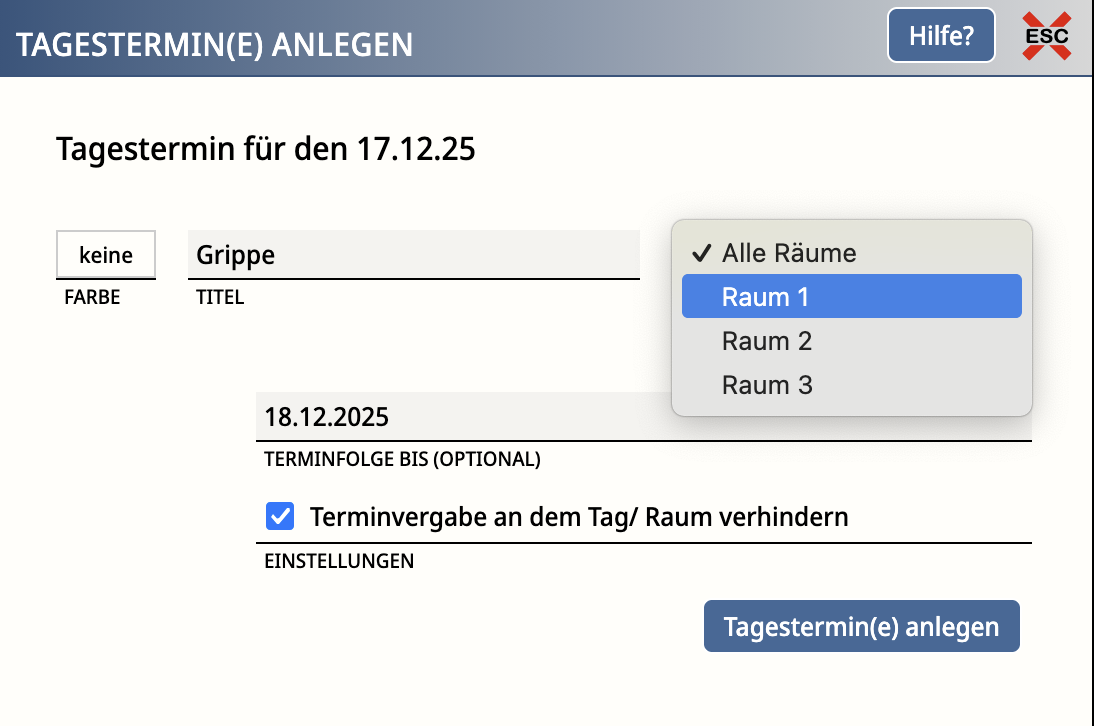Close the dialog with the ESC icon
This screenshot has height=726, width=1094.
(1046, 37)
